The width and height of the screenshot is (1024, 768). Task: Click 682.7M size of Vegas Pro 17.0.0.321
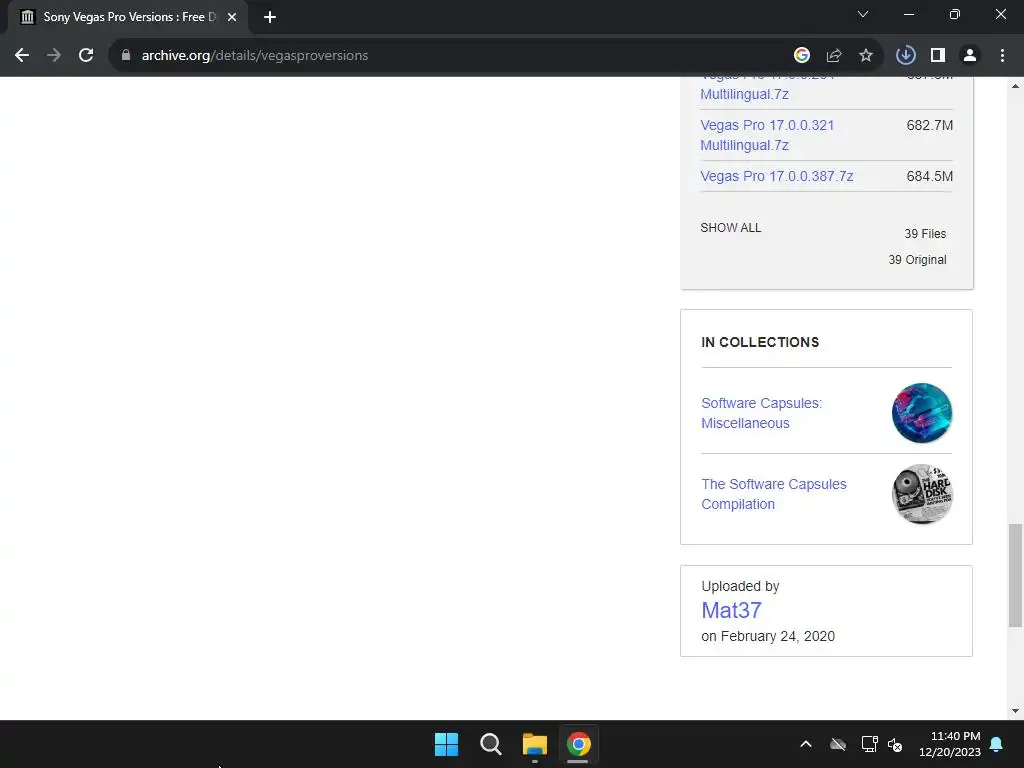(929, 125)
